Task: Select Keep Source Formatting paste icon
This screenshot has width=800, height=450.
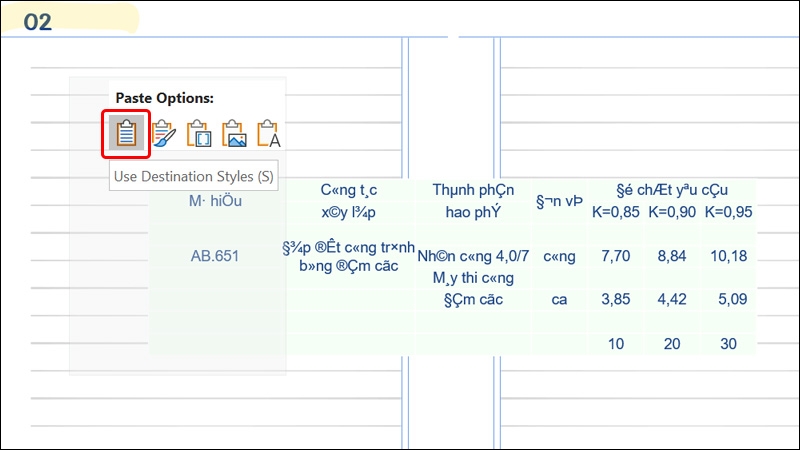Action: (x=163, y=133)
